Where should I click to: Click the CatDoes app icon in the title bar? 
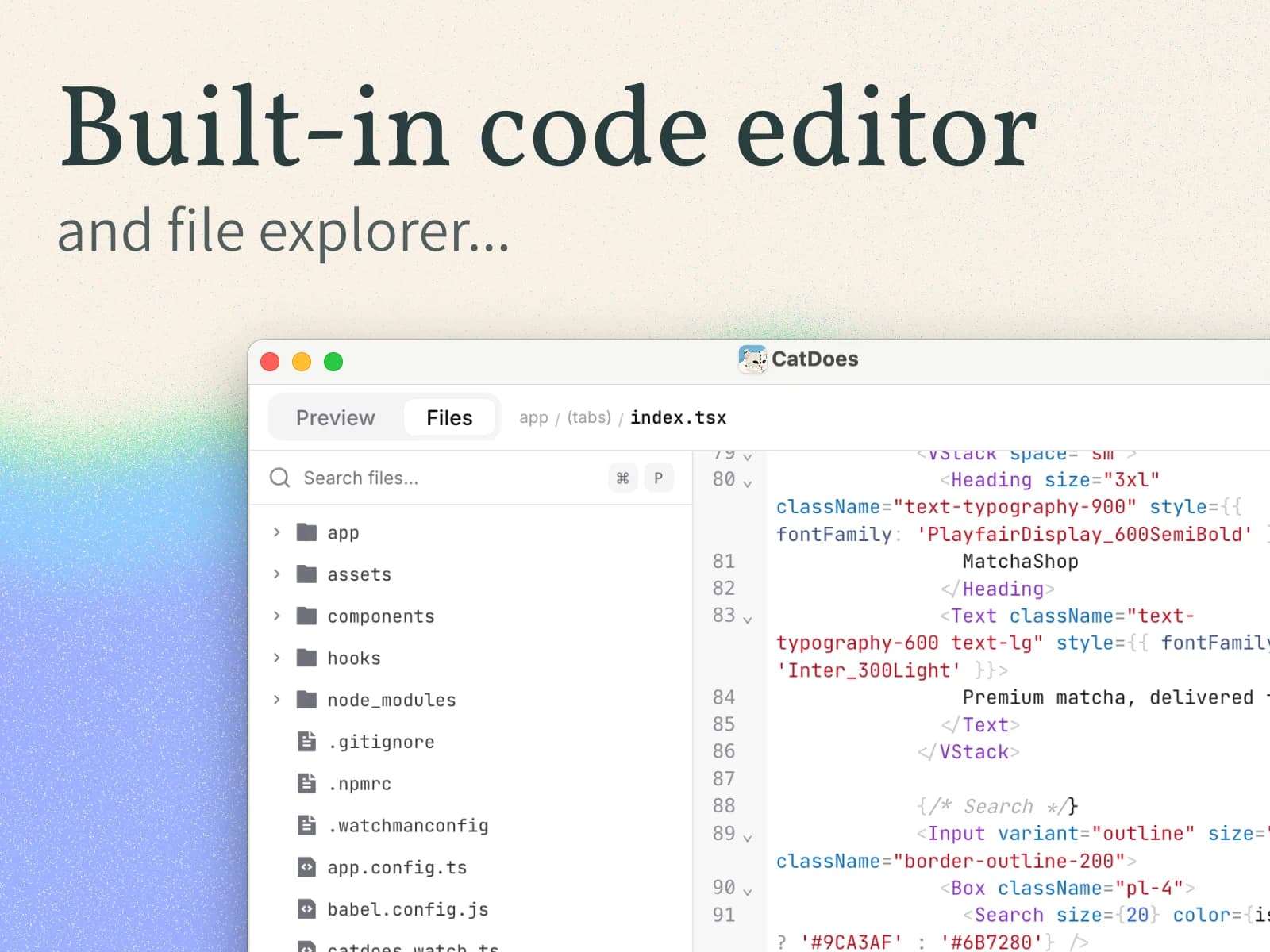[751, 359]
